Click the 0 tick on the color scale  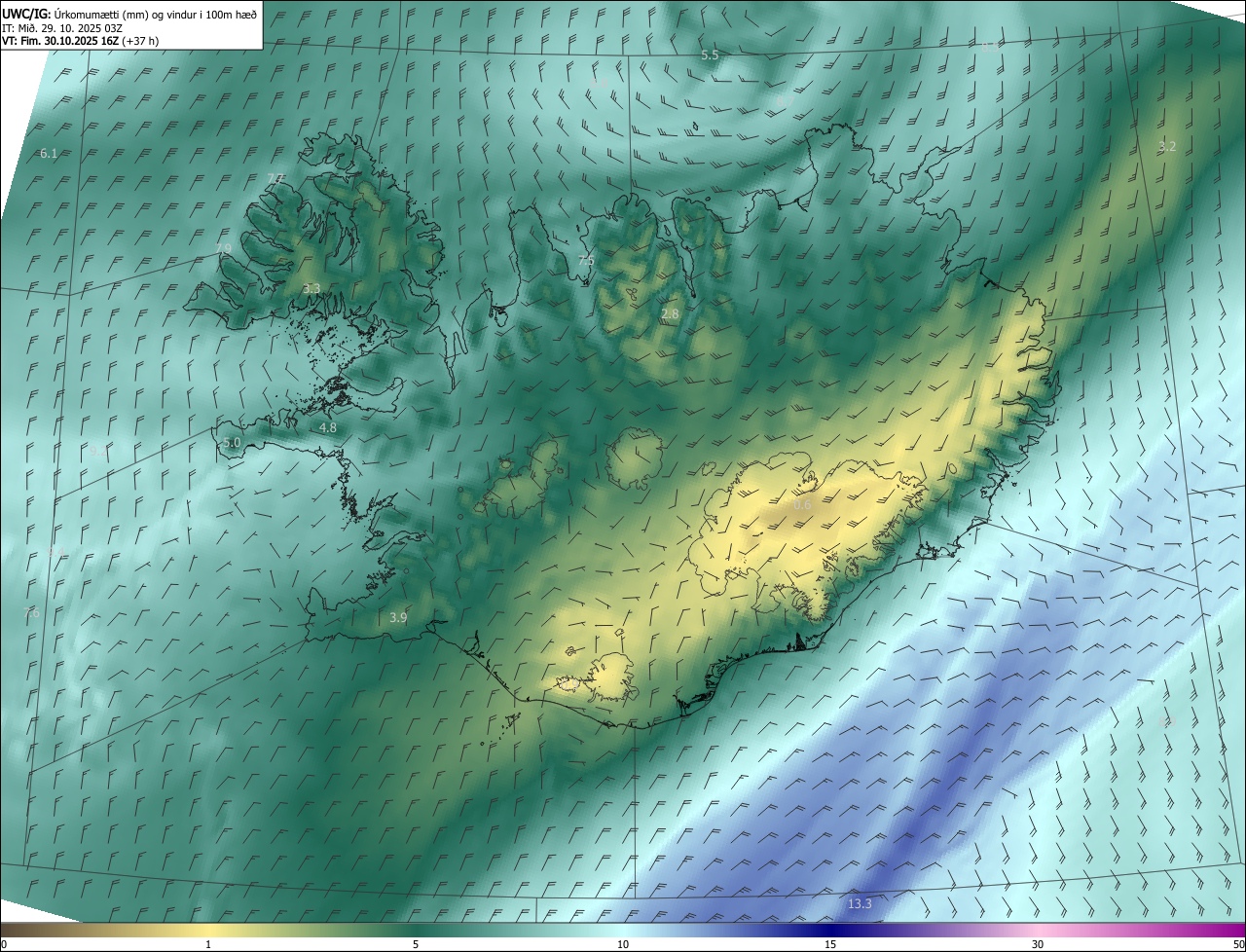click(4, 944)
